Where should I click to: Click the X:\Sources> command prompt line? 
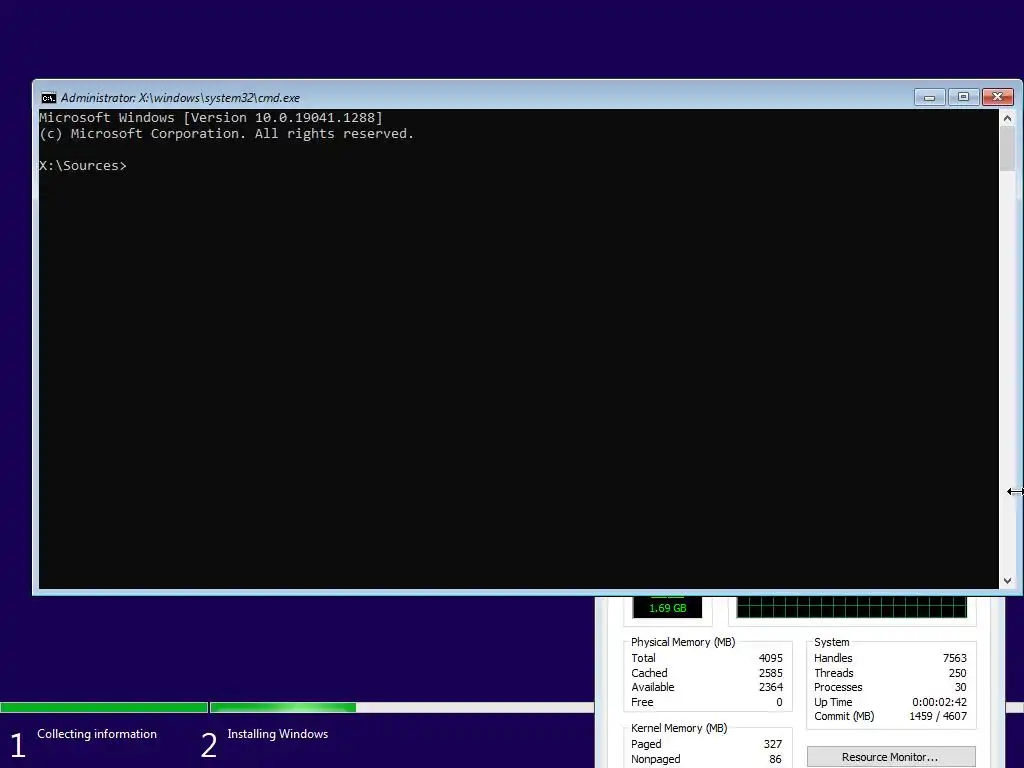83,166
